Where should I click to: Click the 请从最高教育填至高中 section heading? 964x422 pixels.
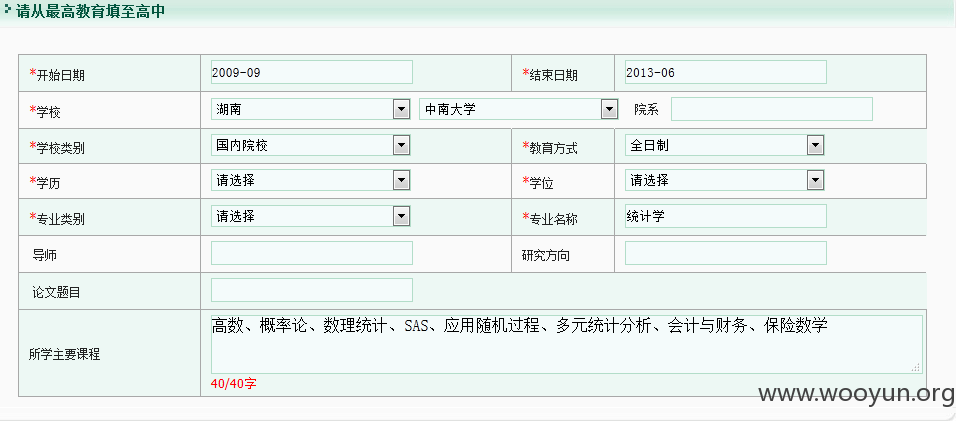pos(90,12)
